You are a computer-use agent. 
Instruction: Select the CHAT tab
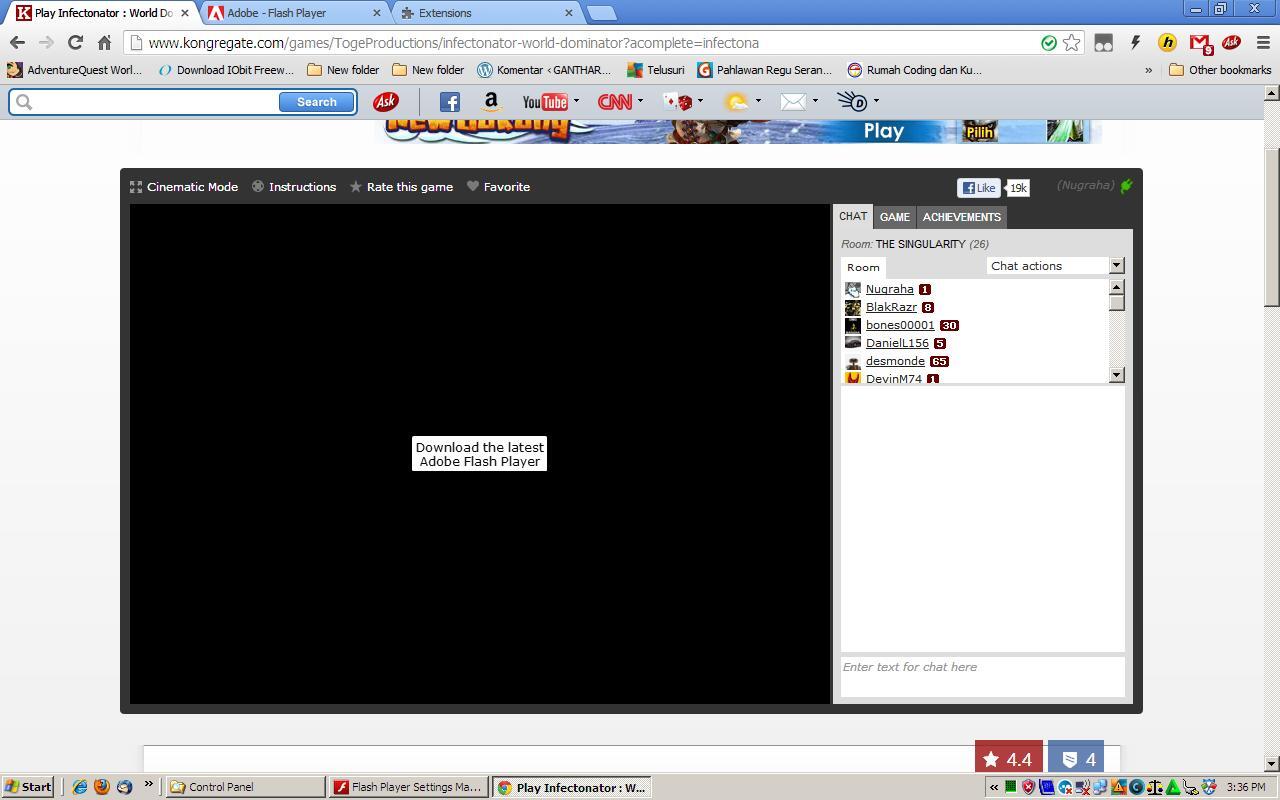click(x=853, y=216)
